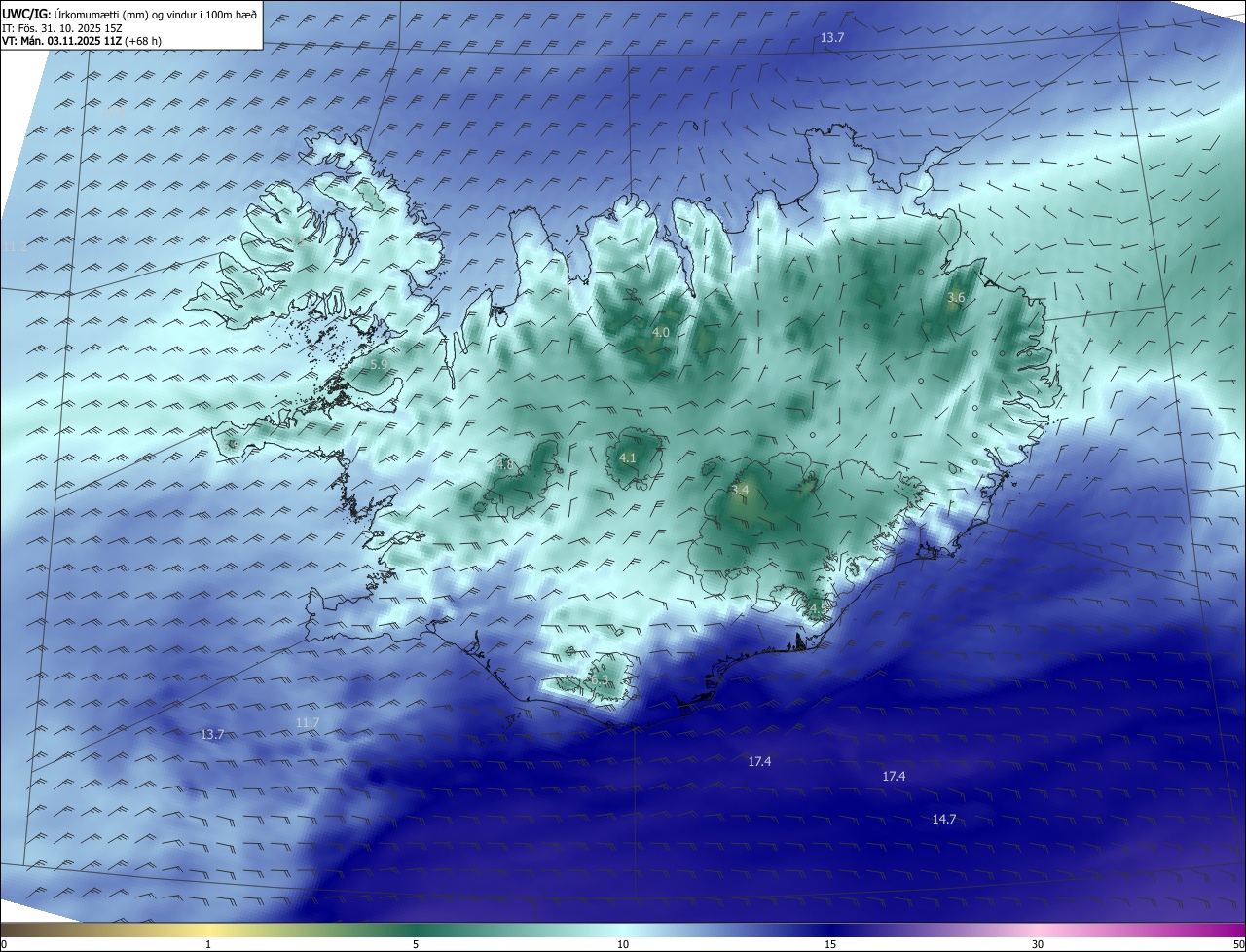Click the color scale tick label '15'

pyautogui.click(x=830, y=944)
